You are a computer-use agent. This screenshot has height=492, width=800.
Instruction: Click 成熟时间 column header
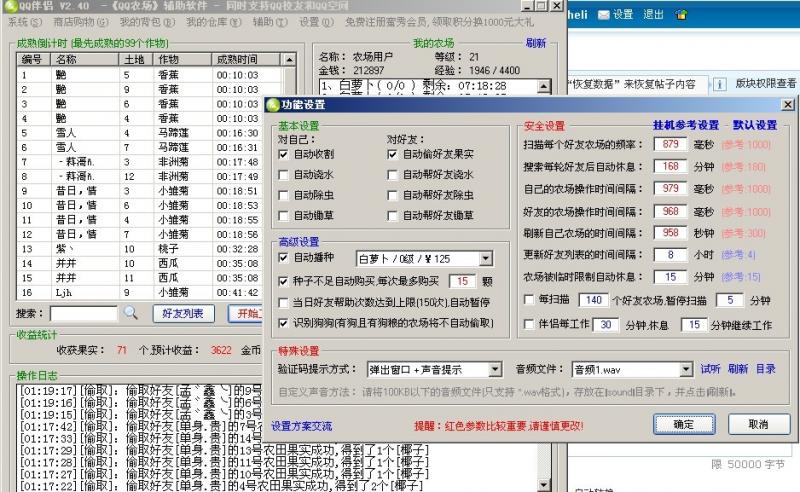click(246, 60)
